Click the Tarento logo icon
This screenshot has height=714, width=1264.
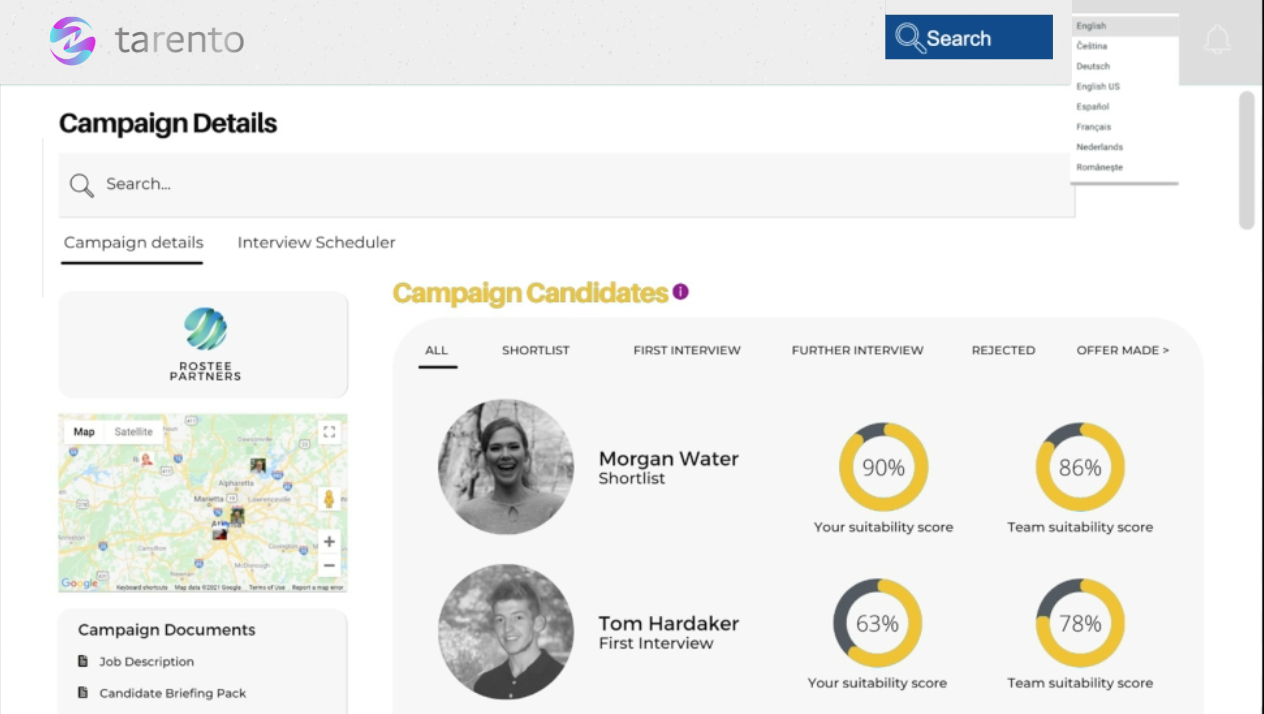(x=73, y=41)
